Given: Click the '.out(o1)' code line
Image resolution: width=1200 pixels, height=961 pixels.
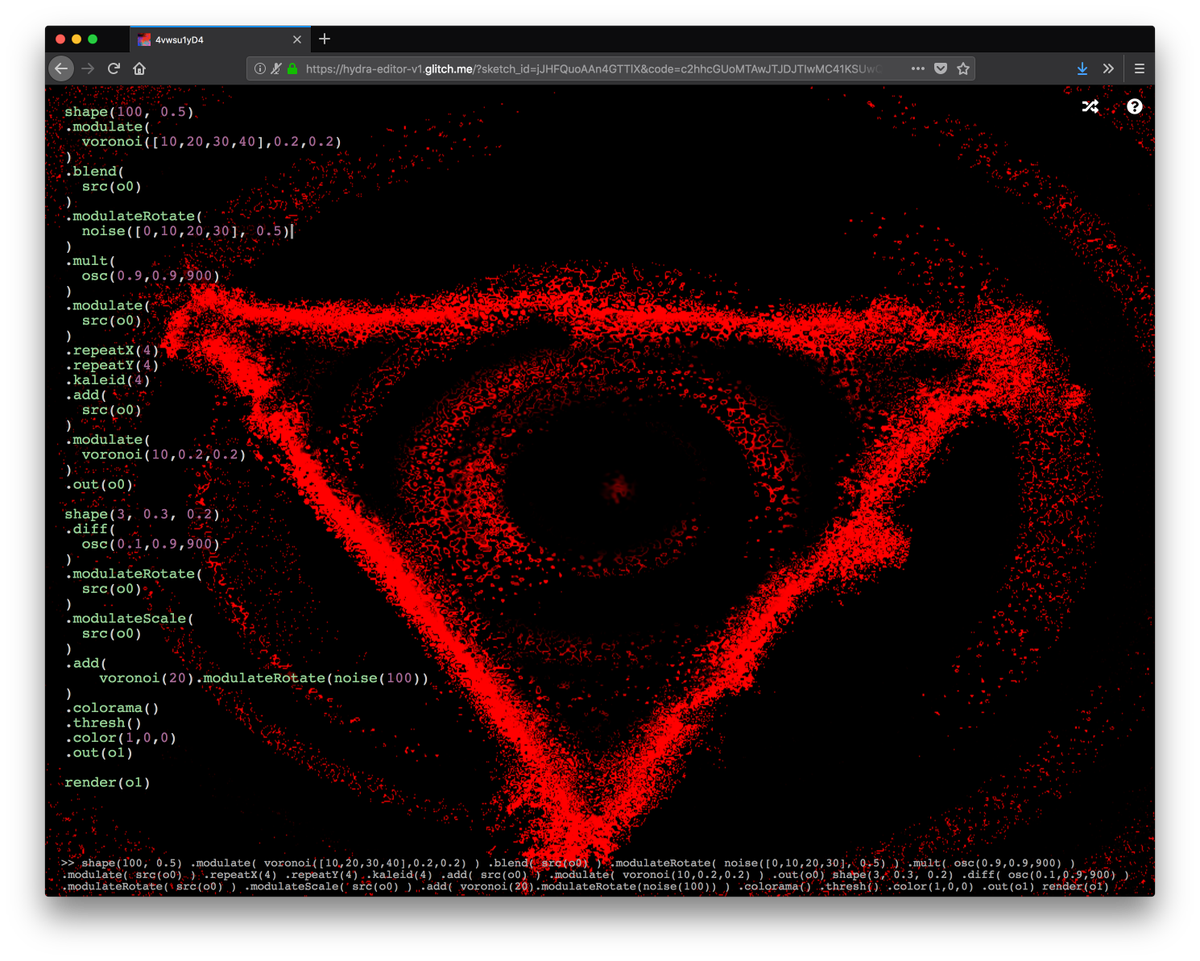Looking at the screenshot, I should [x=99, y=753].
